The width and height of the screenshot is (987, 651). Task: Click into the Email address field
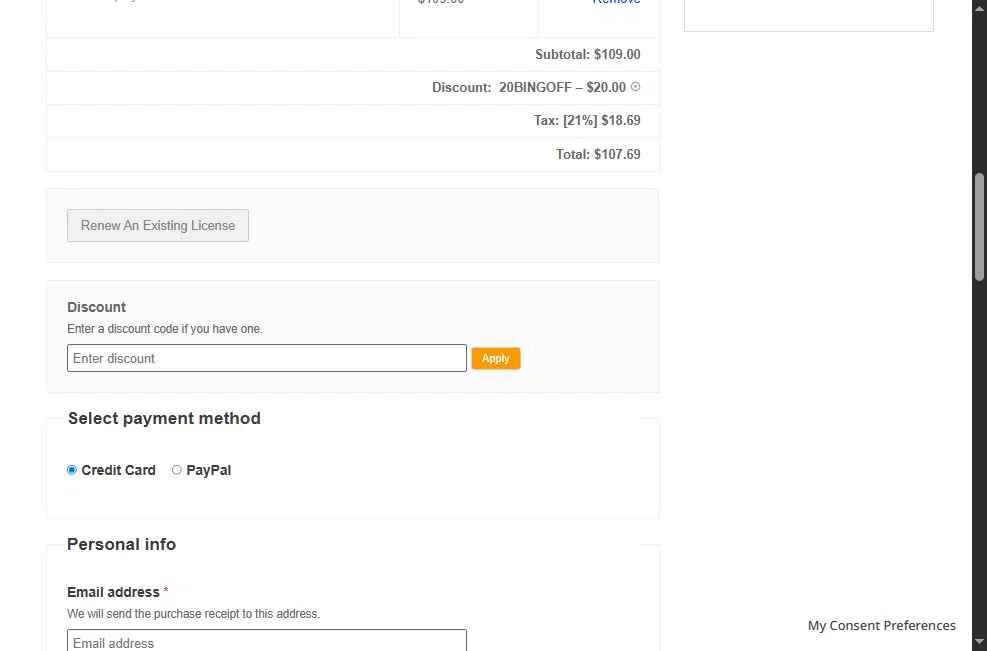(267, 640)
